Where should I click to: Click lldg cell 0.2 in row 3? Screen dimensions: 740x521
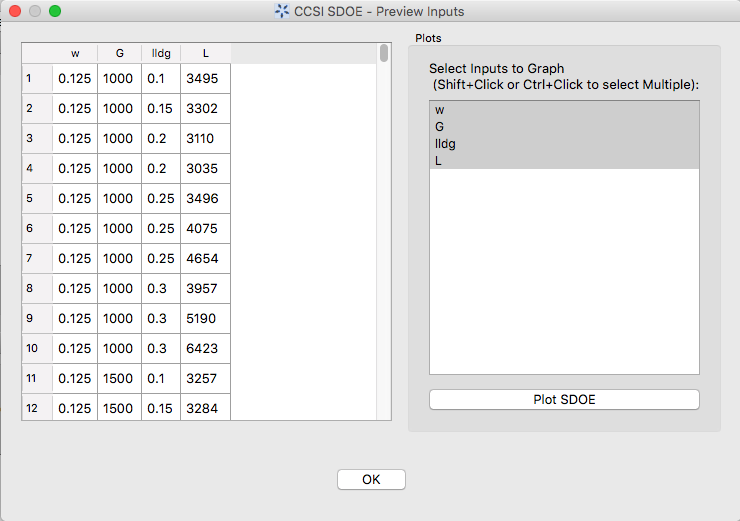[161, 138]
